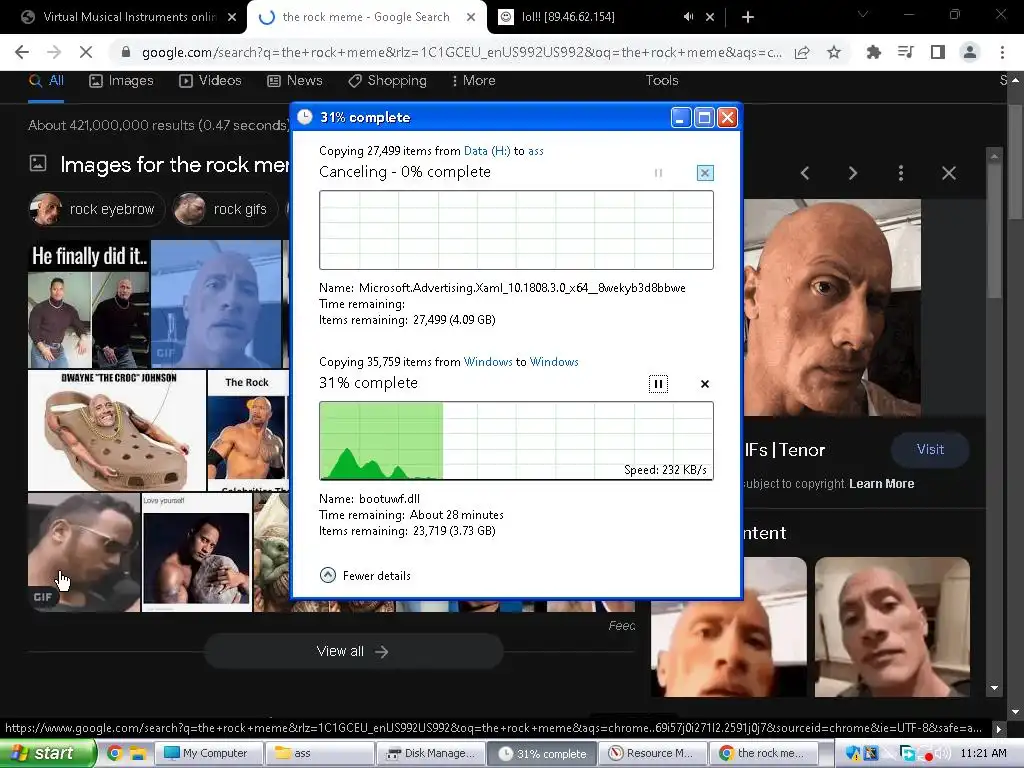Viewport: 1024px width, 768px height.
Task: Click Images for the rock meme heading icon
Action: [38, 163]
